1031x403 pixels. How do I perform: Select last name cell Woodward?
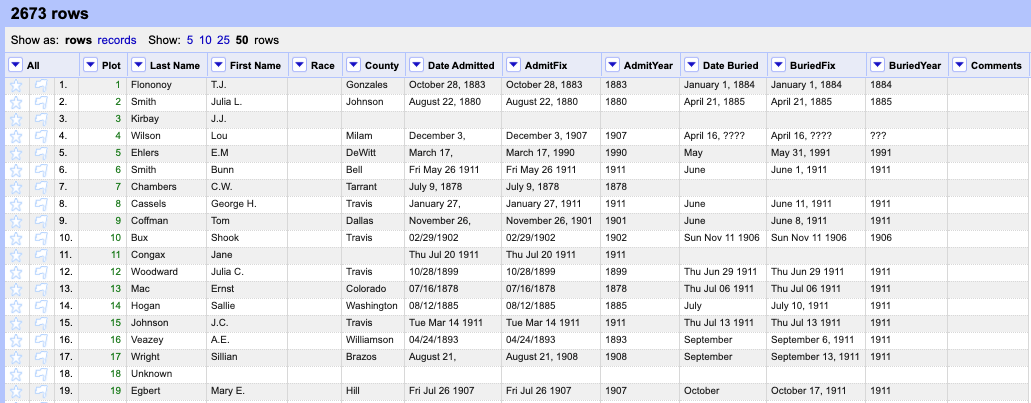[x=168, y=272]
